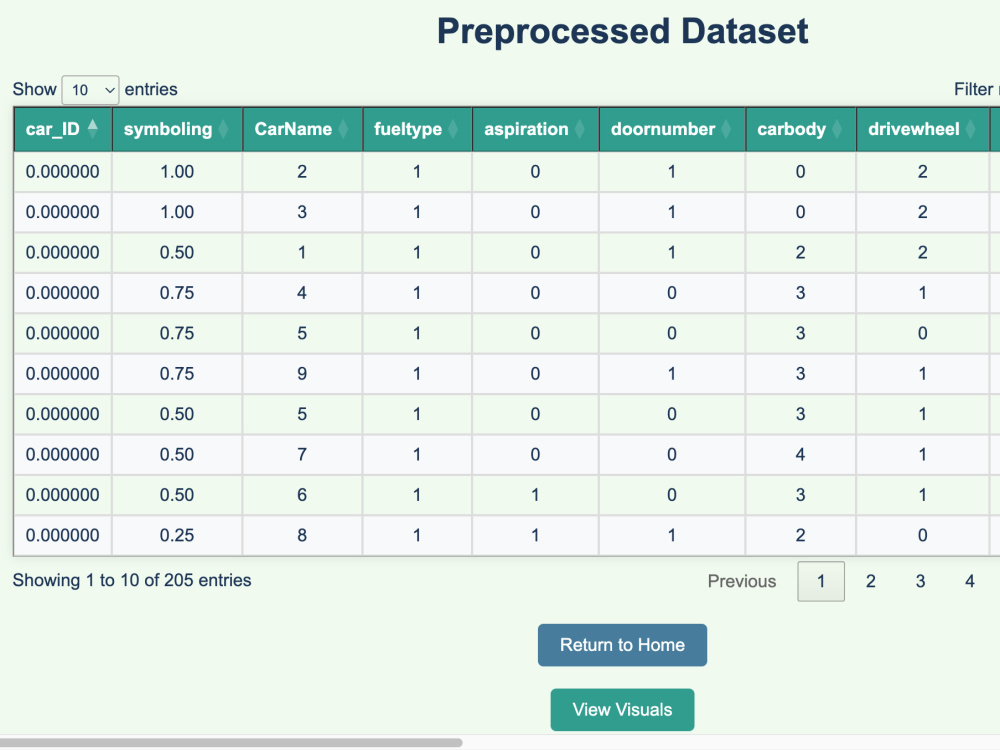Image resolution: width=1000 pixels, height=750 pixels.
Task: Click the View Visuals button
Action: coord(622,709)
